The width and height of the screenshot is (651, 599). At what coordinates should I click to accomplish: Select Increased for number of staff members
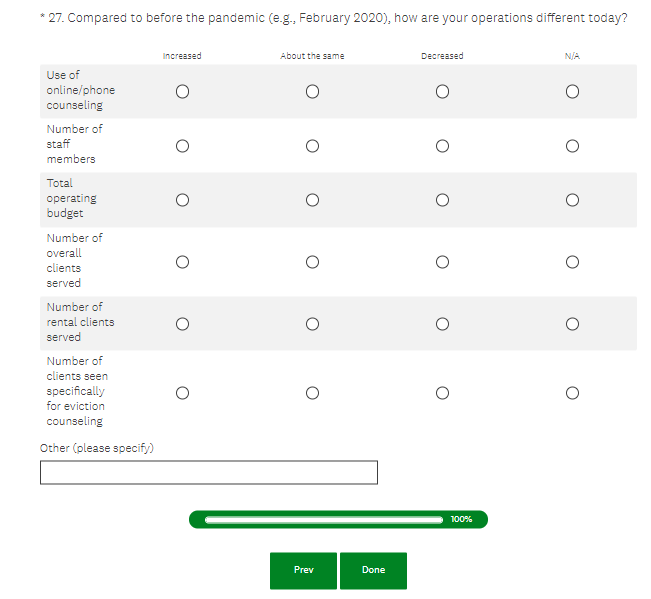(182, 145)
